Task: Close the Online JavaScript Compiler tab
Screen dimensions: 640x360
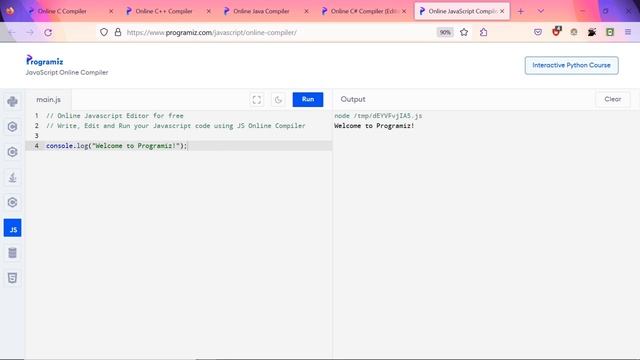Action: point(502,11)
